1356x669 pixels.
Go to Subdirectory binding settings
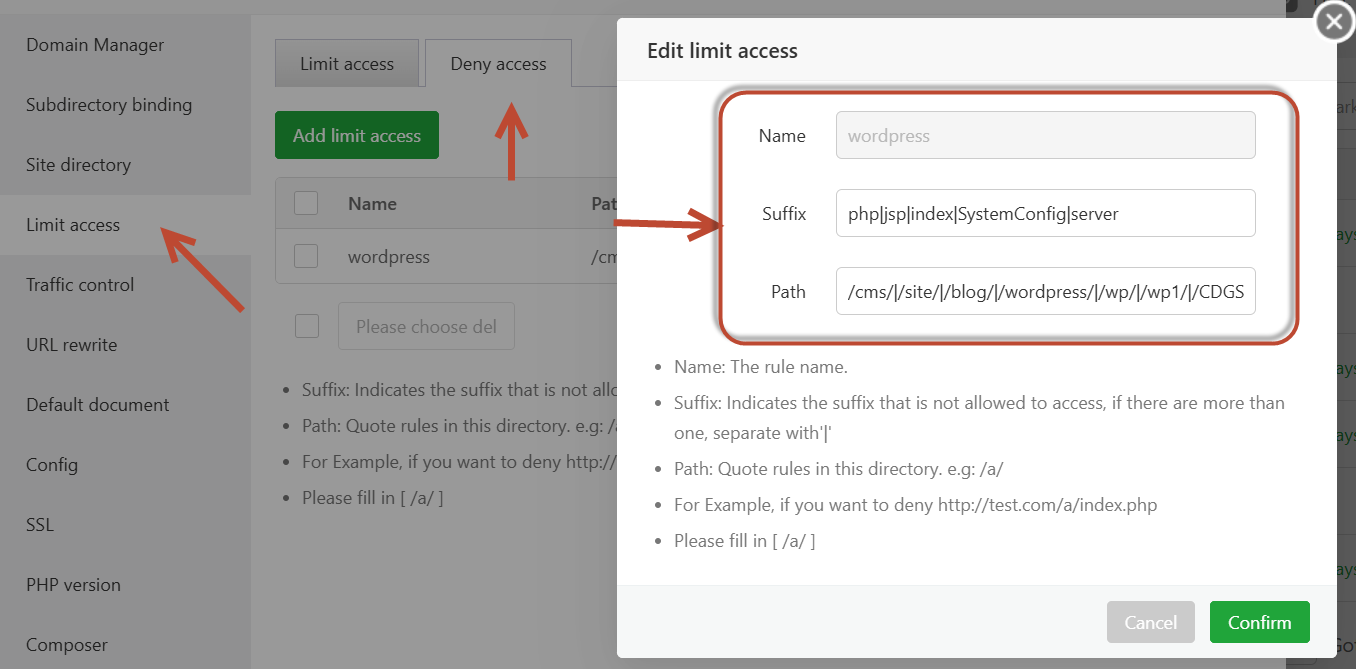(x=109, y=105)
